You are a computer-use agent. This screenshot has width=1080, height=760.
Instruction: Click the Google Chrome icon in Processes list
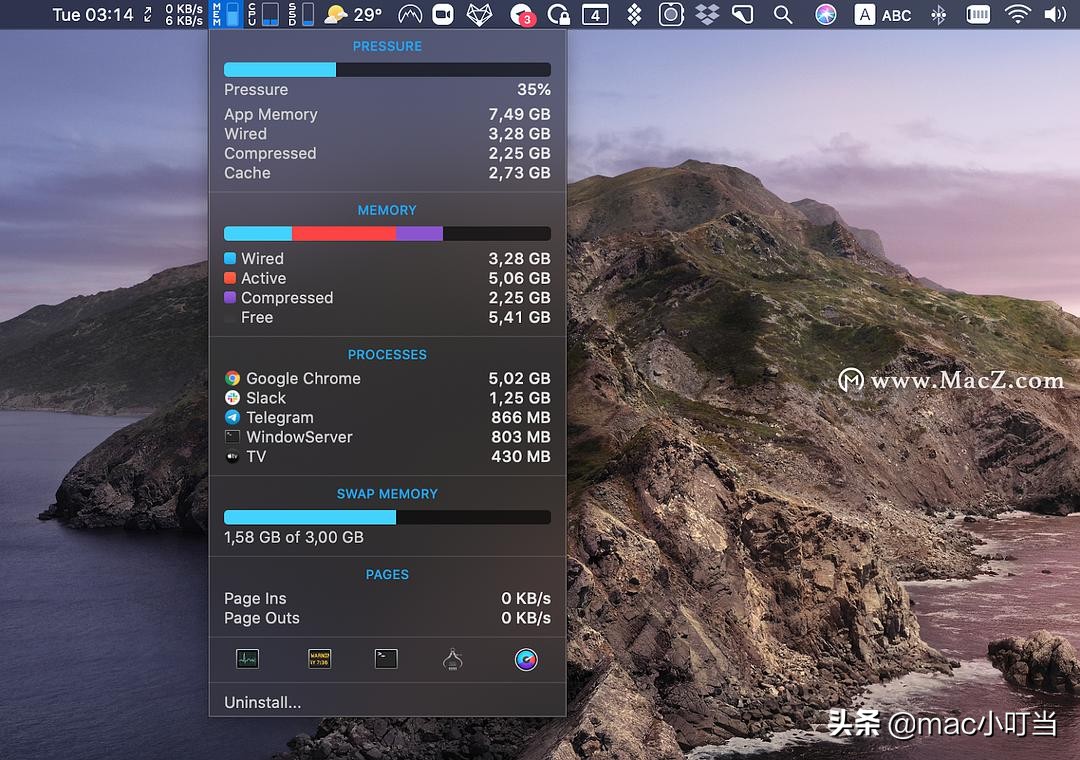(232, 379)
